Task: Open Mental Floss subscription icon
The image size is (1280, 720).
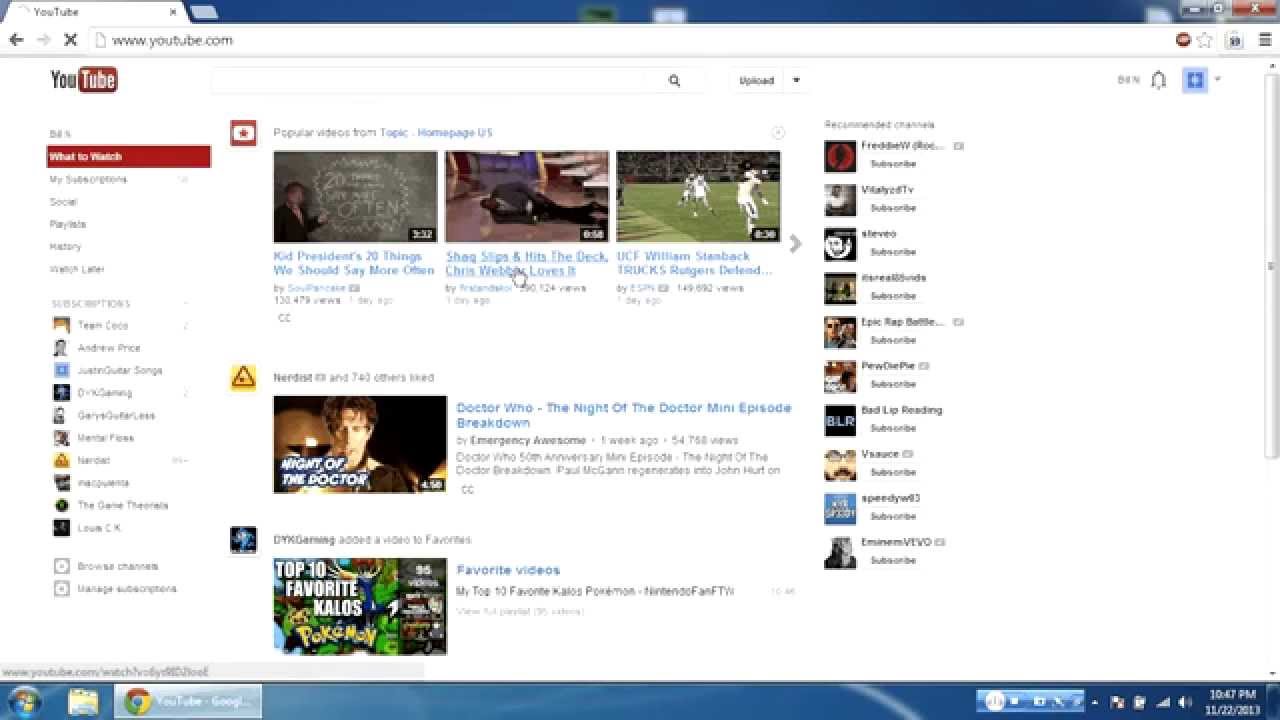Action: point(61,438)
